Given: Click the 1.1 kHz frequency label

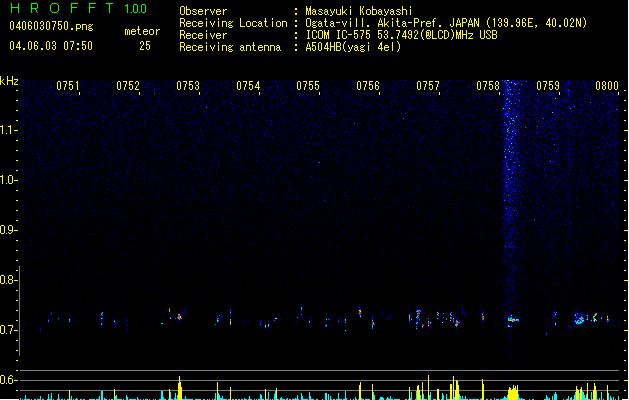Looking at the screenshot, I should click(x=8, y=130).
